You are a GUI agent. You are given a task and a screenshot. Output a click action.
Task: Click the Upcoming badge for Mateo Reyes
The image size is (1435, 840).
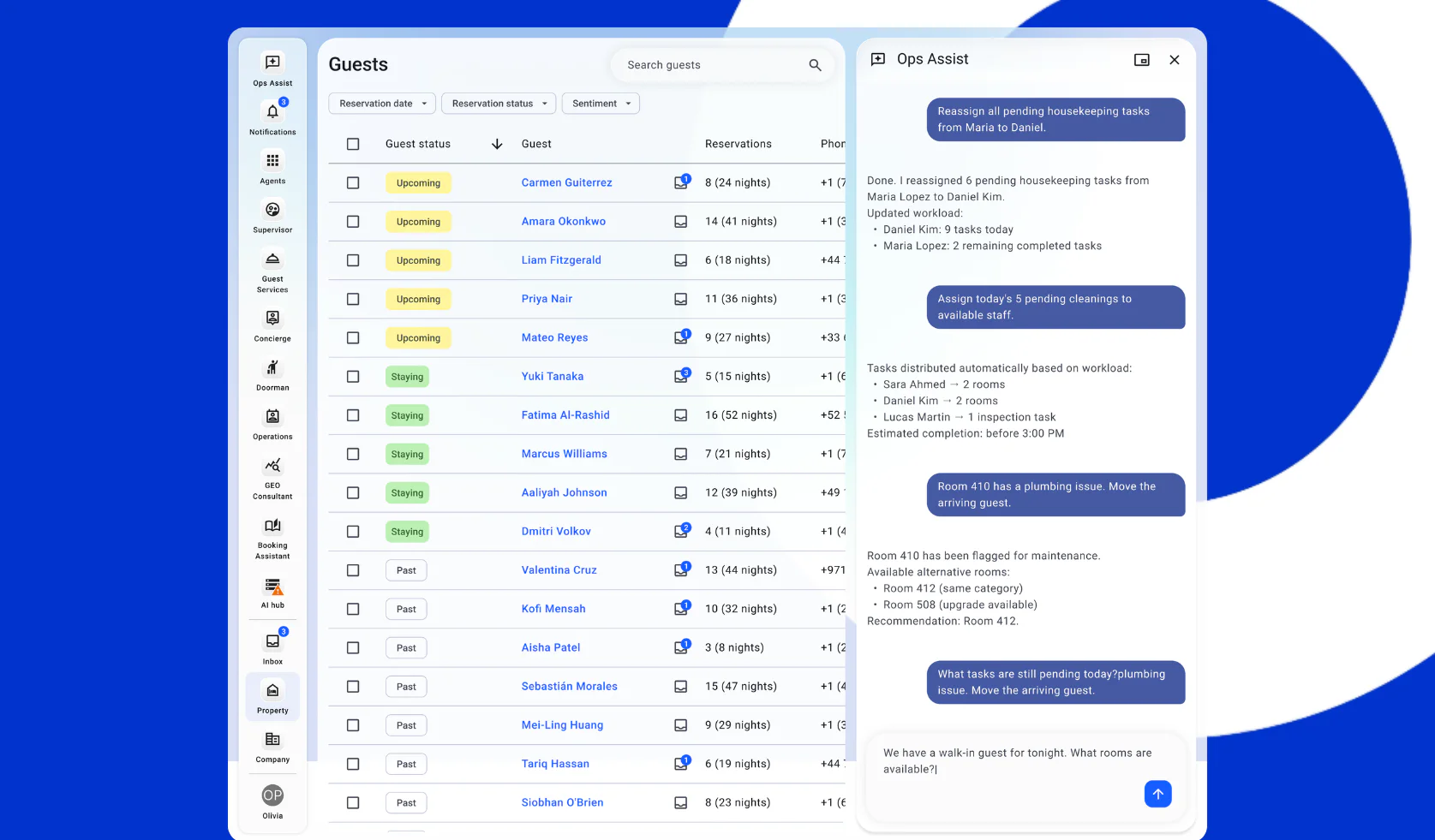click(x=418, y=338)
